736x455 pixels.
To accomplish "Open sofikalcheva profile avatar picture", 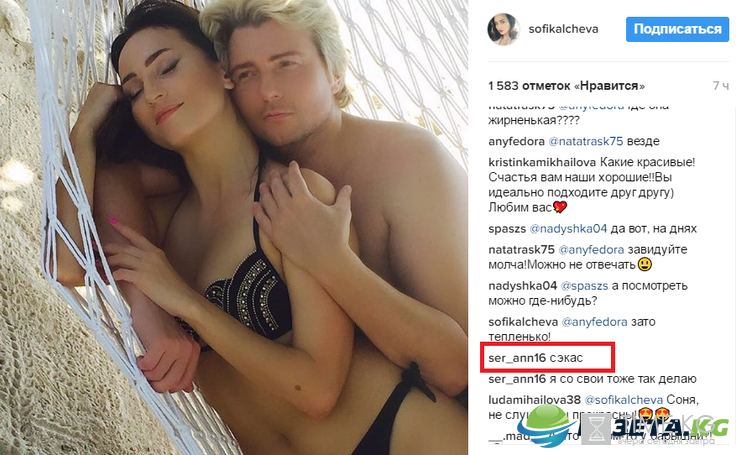I will tap(504, 29).
